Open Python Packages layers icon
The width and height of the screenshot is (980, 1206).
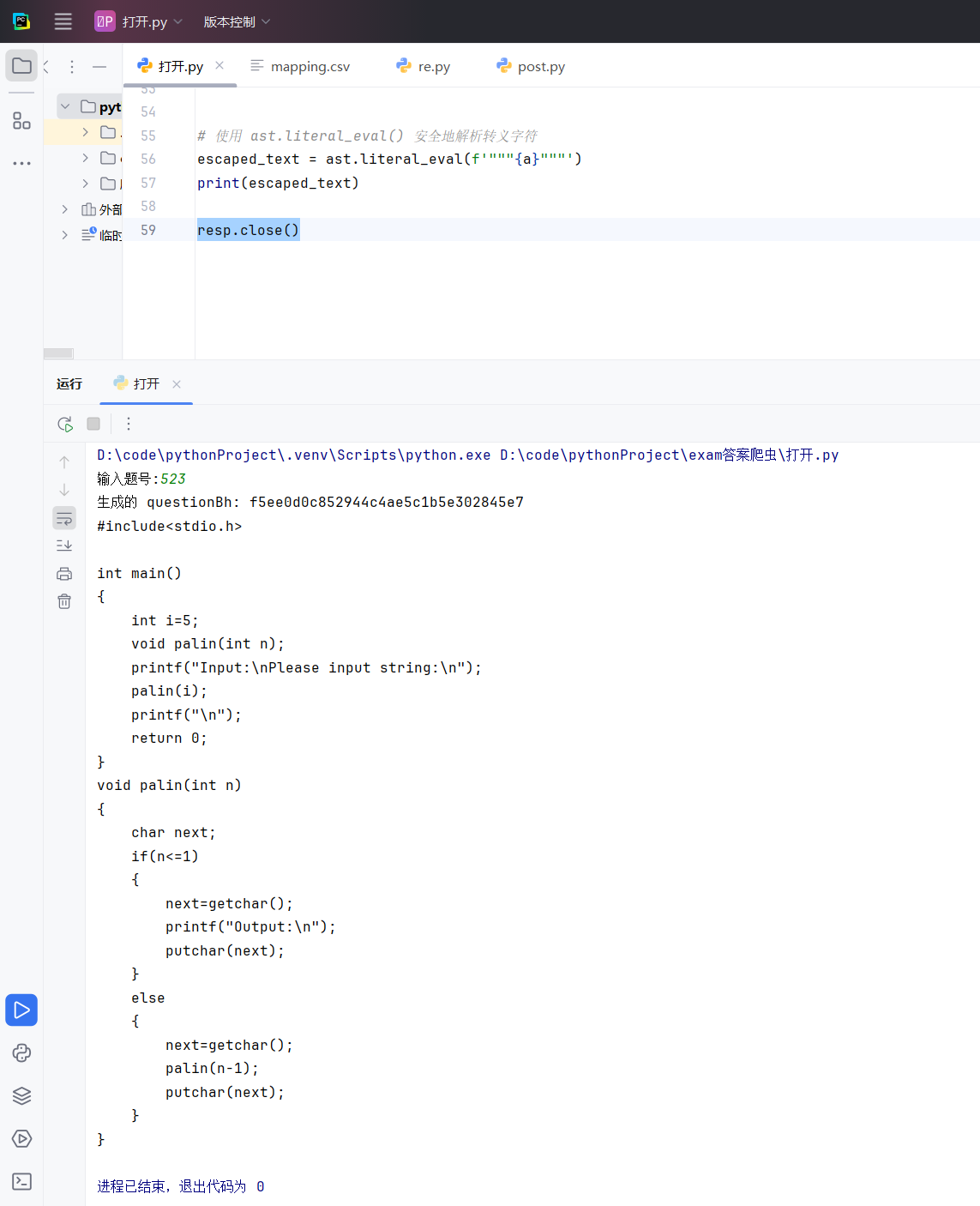pyautogui.click(x=21, y=1096)
